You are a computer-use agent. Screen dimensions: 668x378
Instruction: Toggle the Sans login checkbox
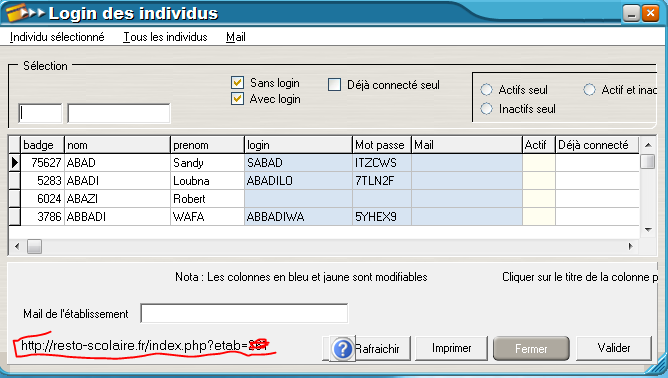[x=237, y=82]
